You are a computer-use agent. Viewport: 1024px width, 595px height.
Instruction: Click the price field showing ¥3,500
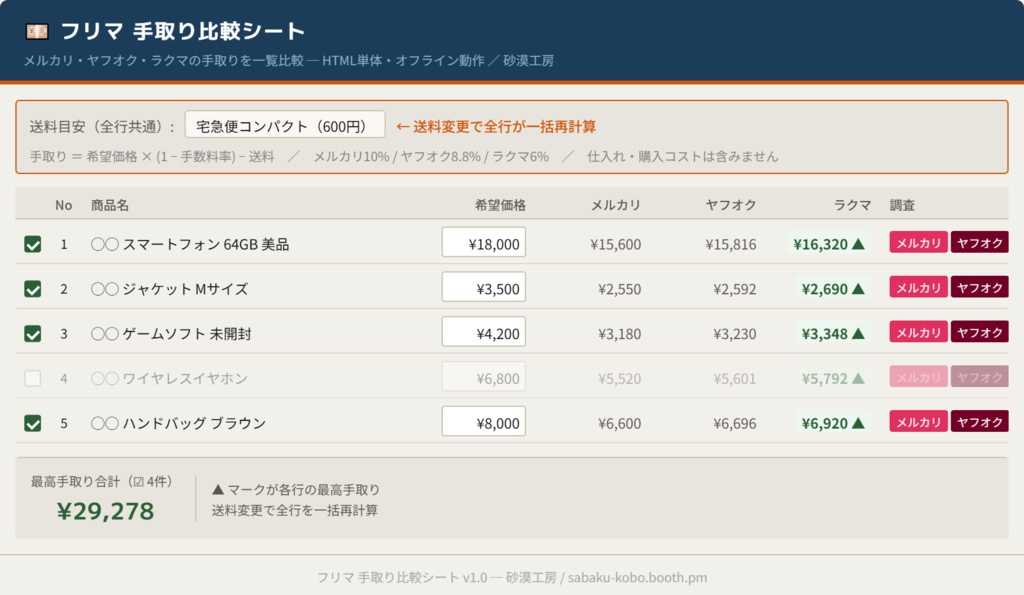484,286
